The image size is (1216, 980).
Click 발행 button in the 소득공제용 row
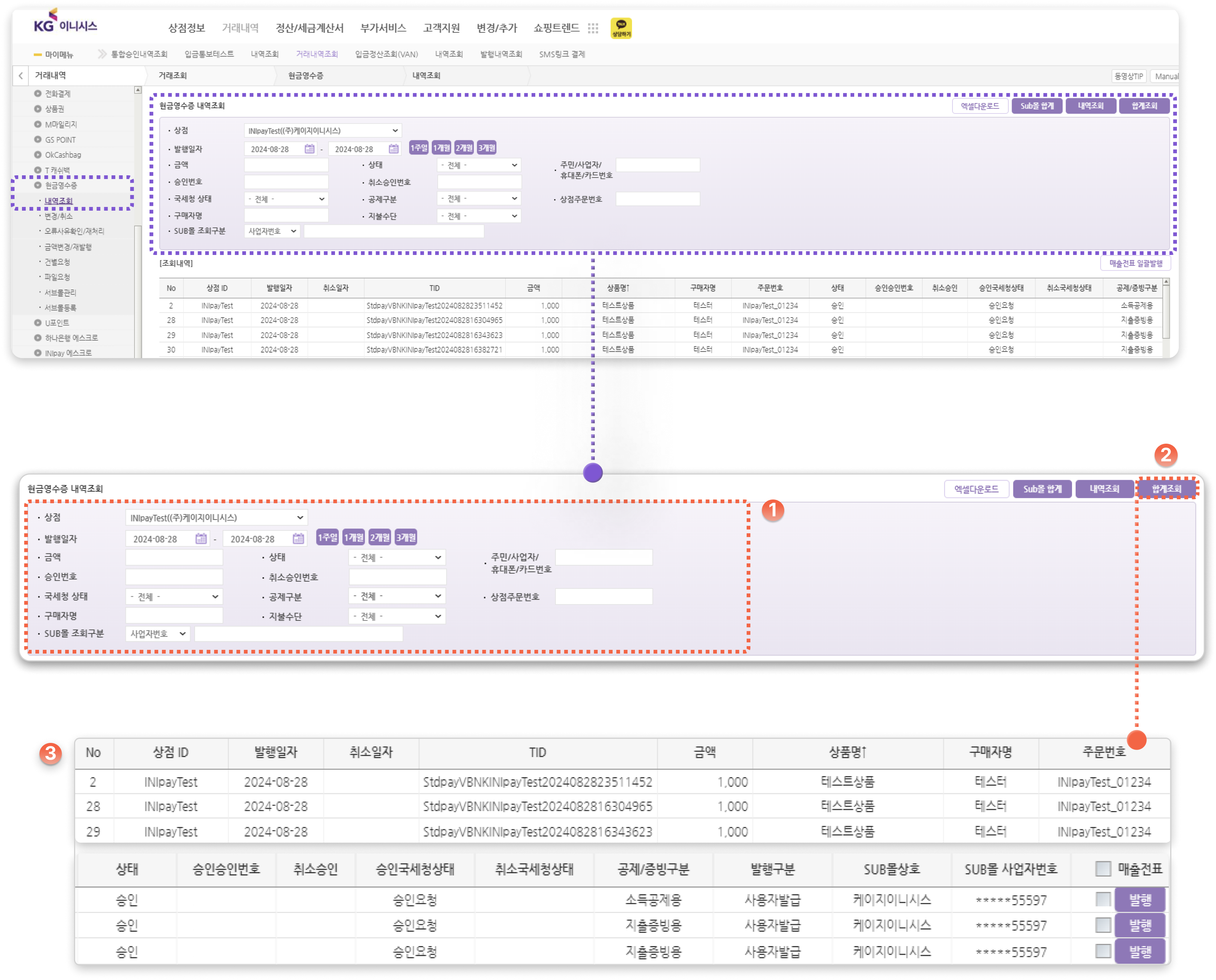coord(1139,899)
